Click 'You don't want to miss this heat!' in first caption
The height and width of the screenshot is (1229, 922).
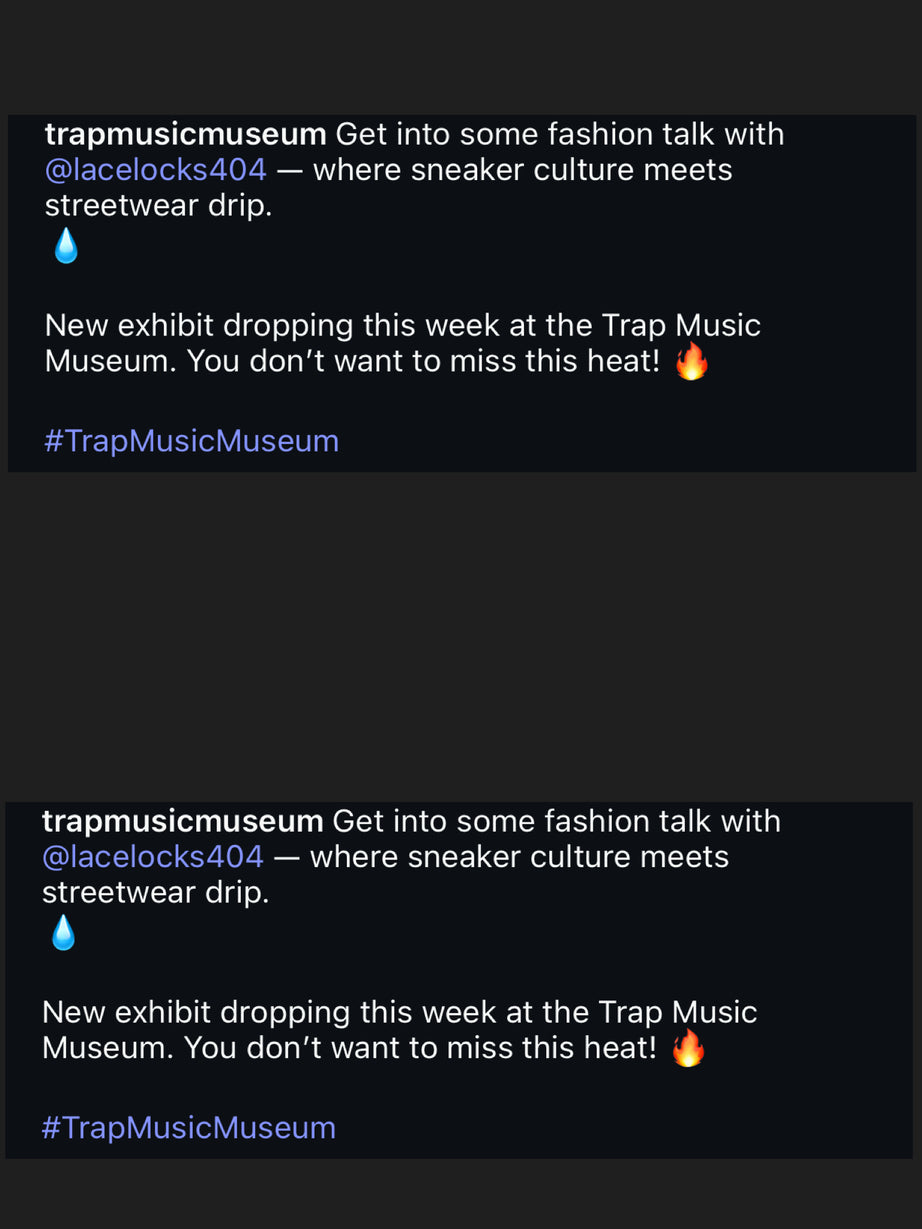[x=424, y=362]
